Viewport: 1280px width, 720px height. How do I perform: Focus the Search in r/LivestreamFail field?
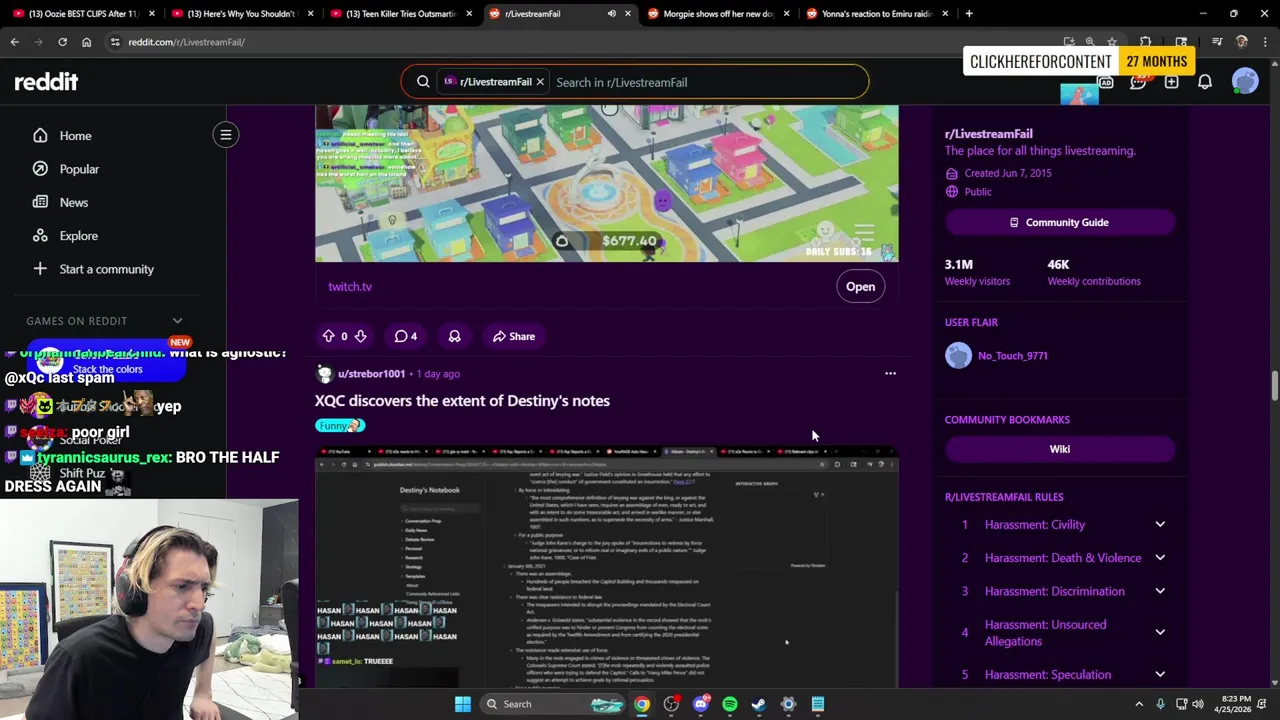(707, 82)
